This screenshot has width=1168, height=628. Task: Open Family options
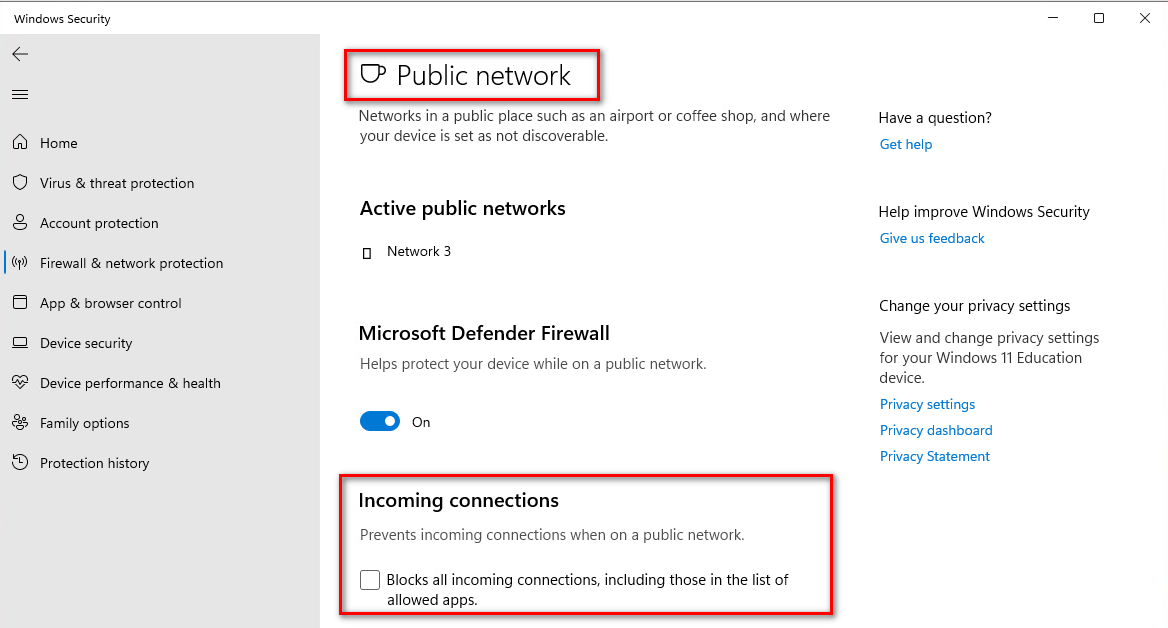[x=84, y=423]
